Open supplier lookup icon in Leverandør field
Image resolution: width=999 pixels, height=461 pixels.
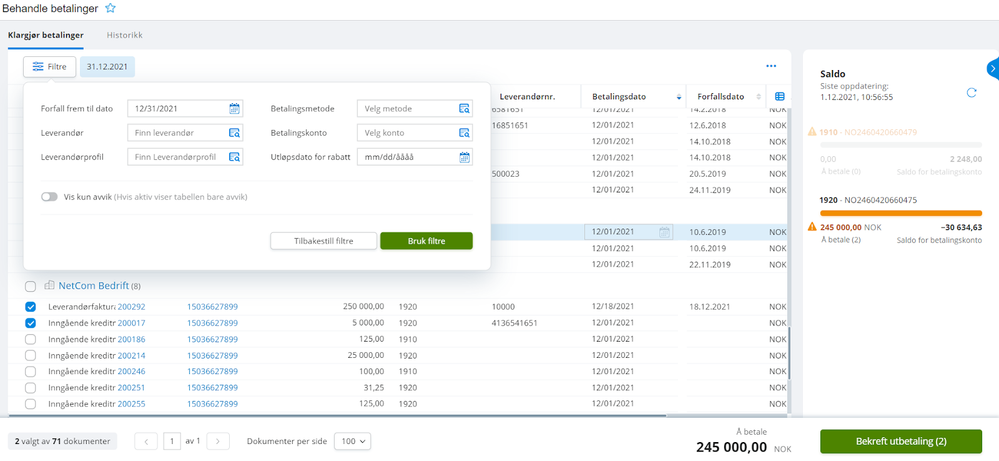point(234,133)
